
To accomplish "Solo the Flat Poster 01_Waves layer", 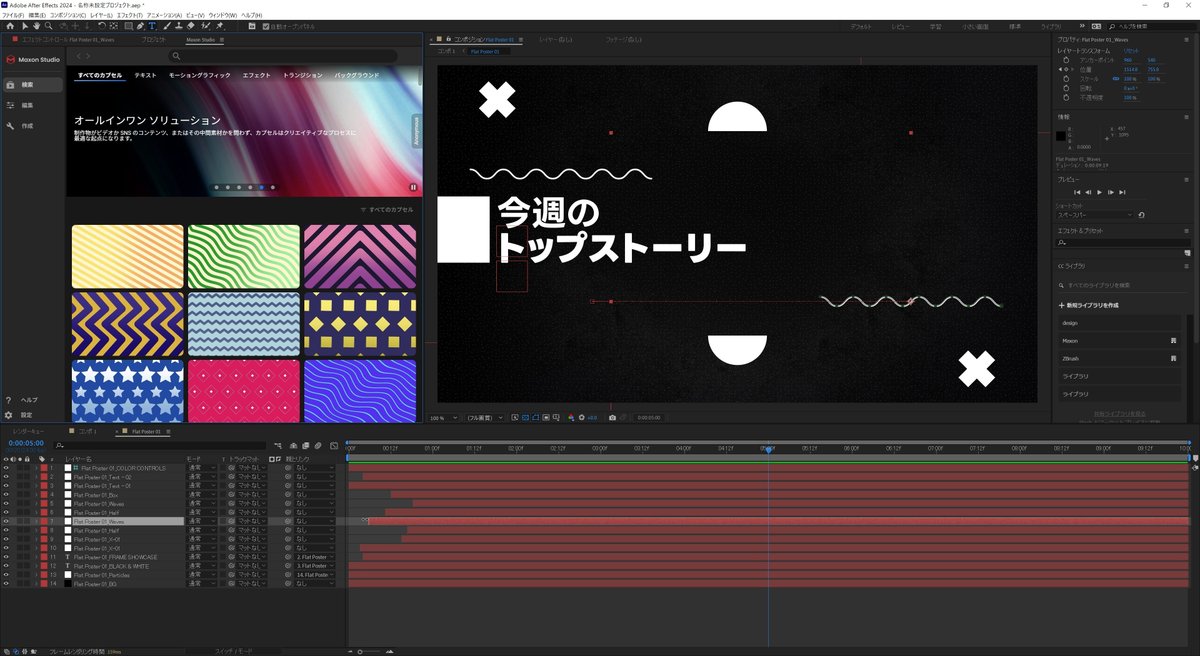I will coord(19,521).
